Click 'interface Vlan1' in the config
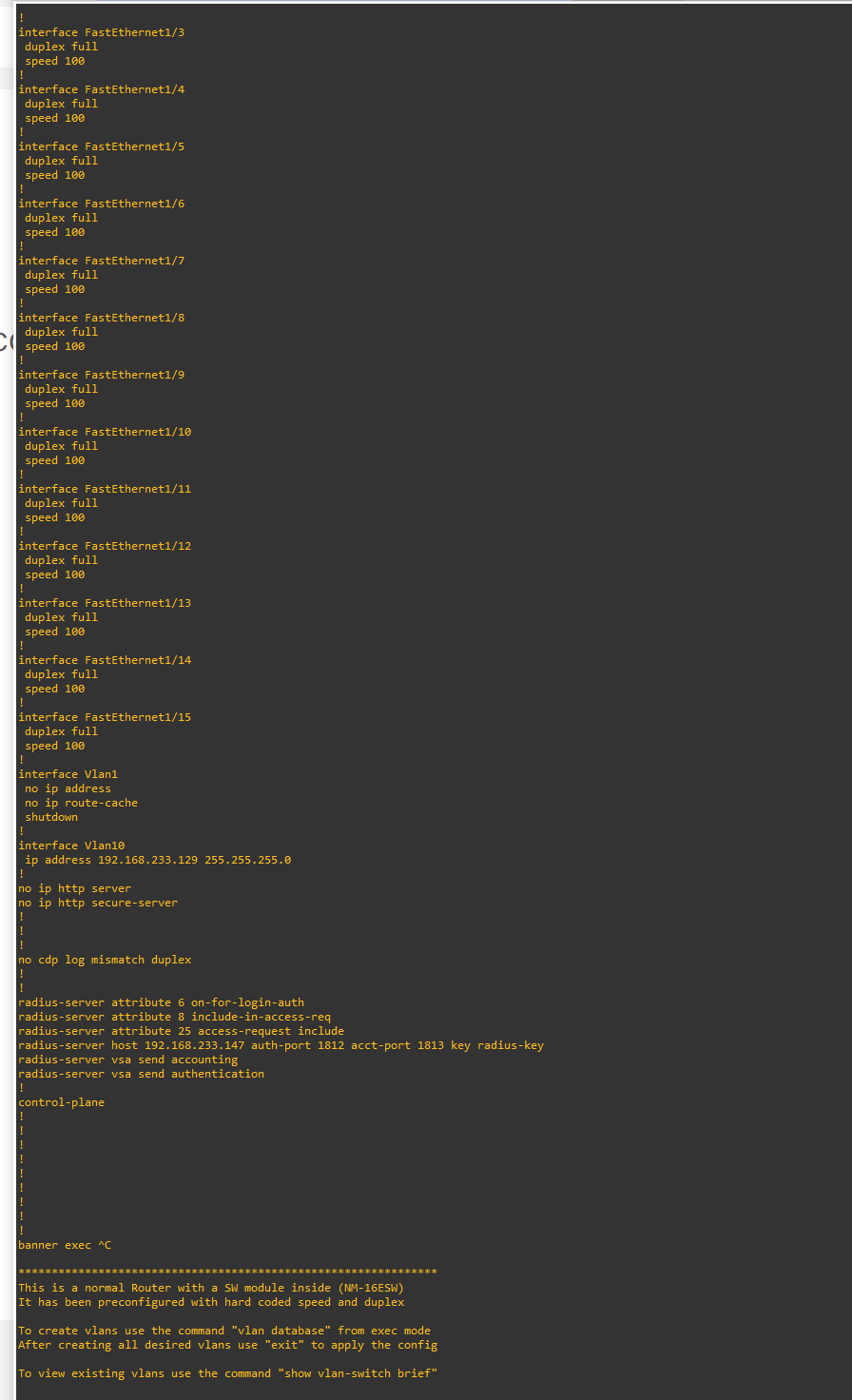The width and height of the screenshot is (852, 1400). coord(68,774)
